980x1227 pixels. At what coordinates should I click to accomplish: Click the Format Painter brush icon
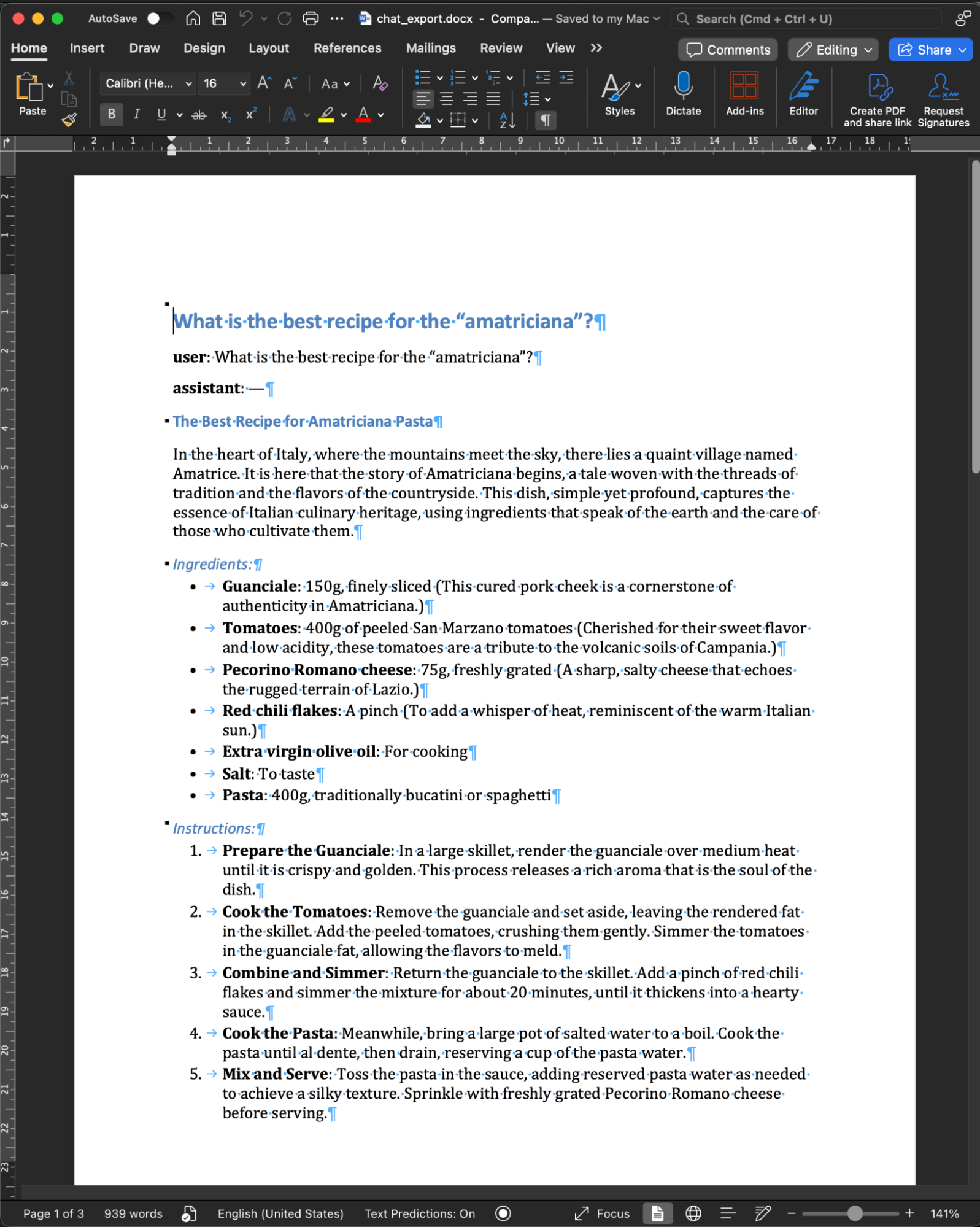pos(69,120)
